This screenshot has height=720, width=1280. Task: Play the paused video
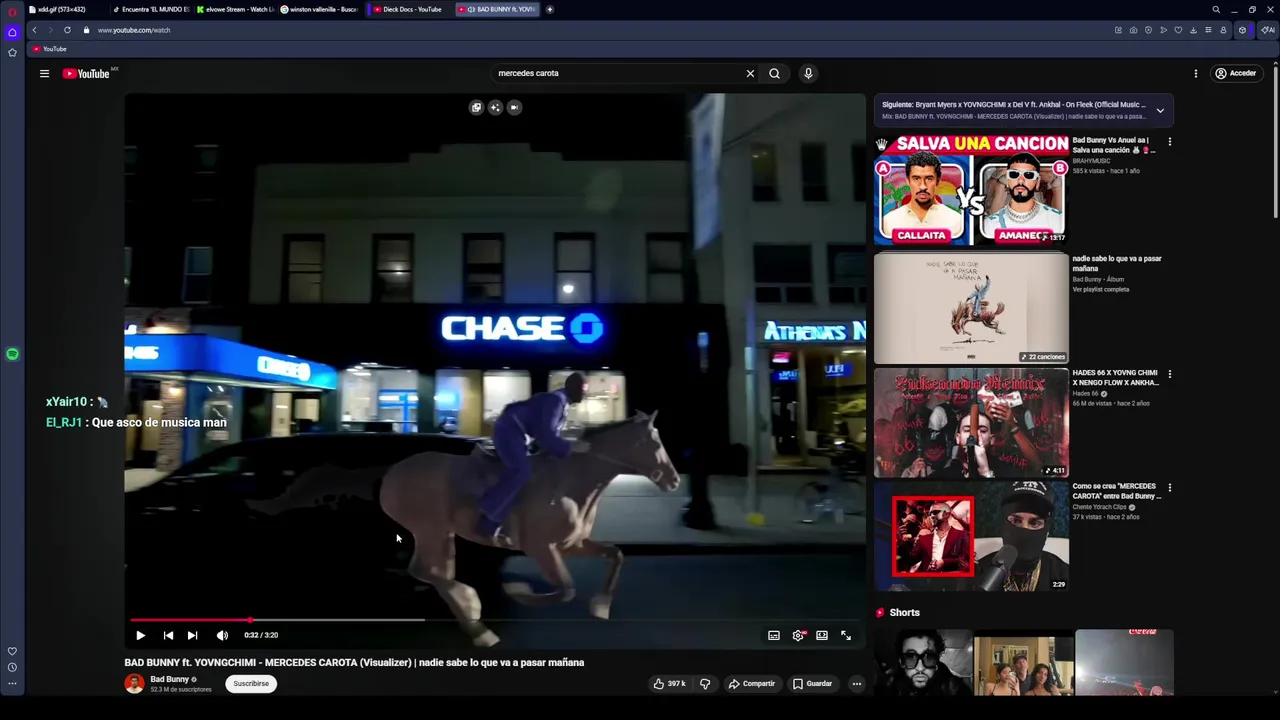(x=140, y=635)
